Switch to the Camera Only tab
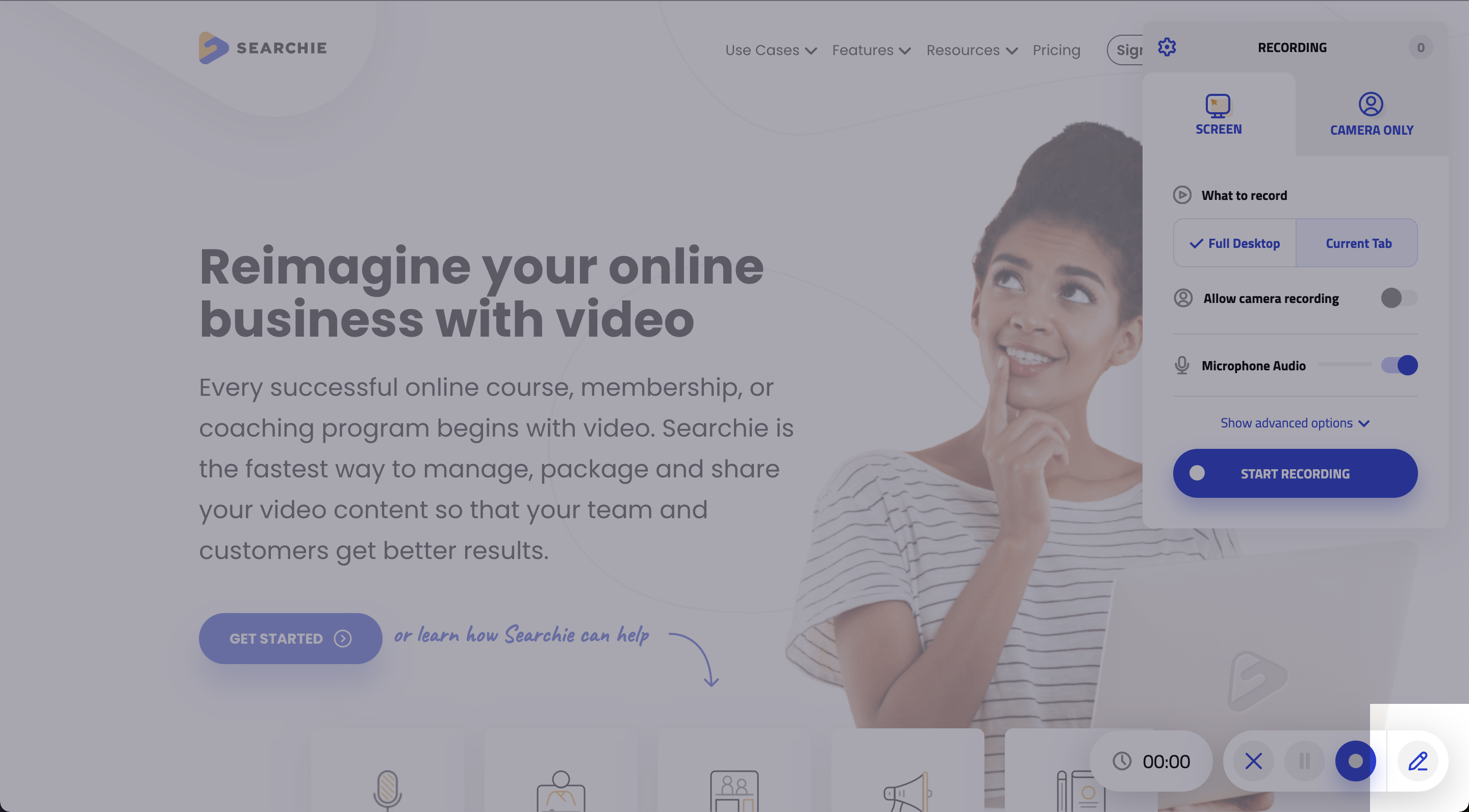Image resolution: width=1469 pixels, height=812 pixels. point(1371,114)
